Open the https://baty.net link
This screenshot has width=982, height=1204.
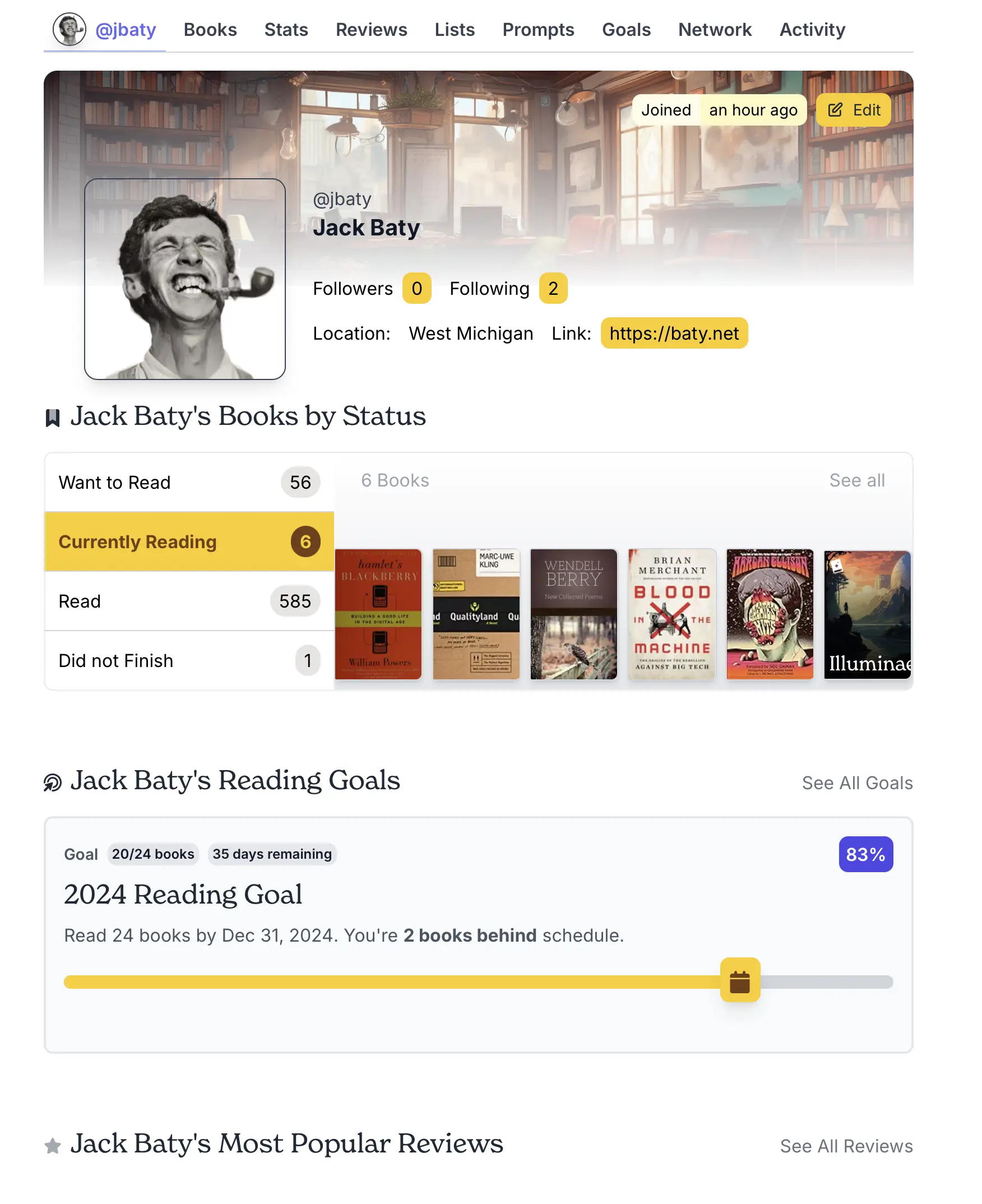click(x=674, y=334)
